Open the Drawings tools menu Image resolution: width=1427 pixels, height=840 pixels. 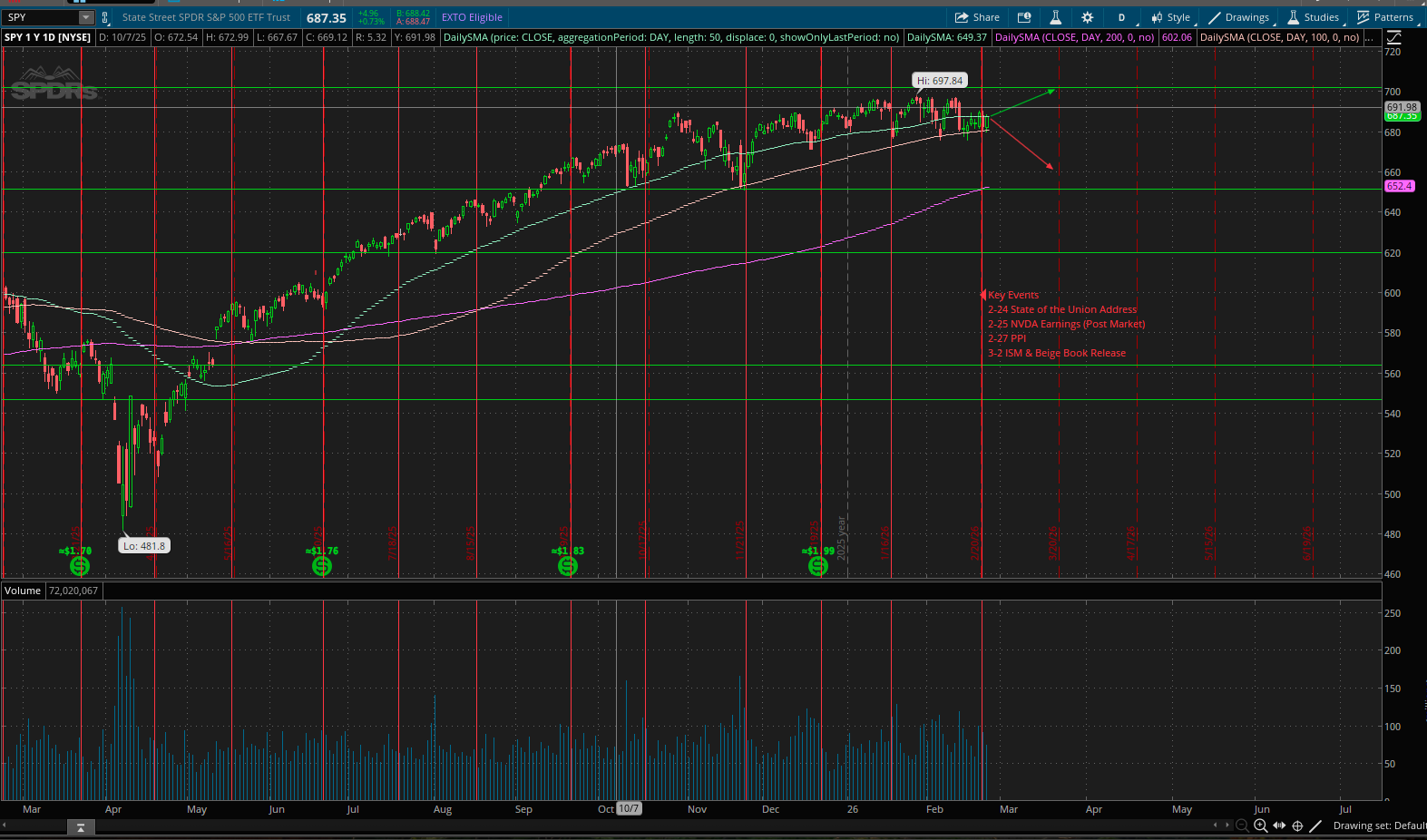coord(1239,17)
